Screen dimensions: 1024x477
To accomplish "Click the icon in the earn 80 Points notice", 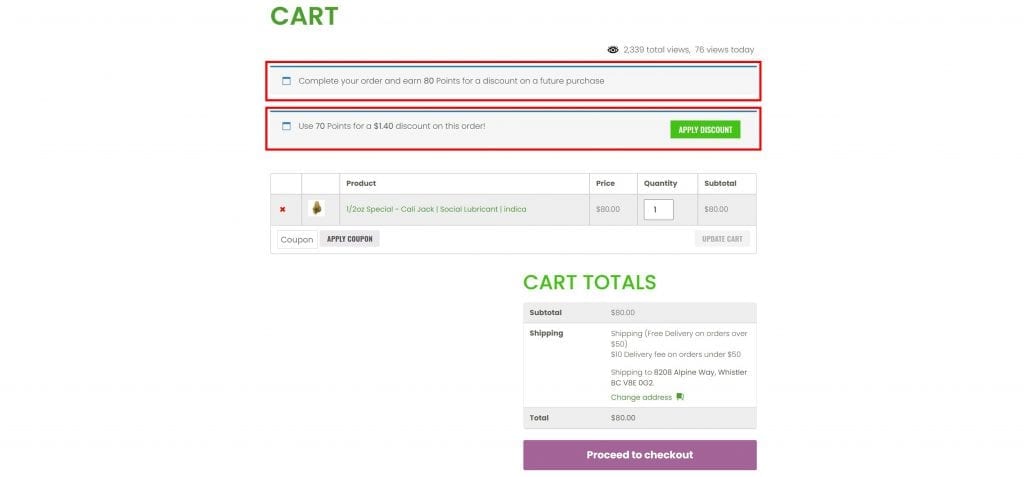I will click(286, 81).
